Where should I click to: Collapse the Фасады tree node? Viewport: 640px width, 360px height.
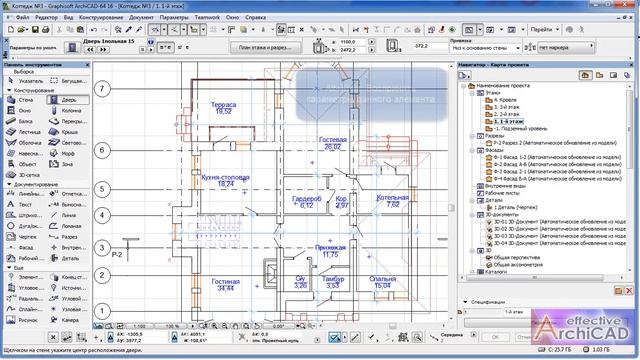pos(472,150)
